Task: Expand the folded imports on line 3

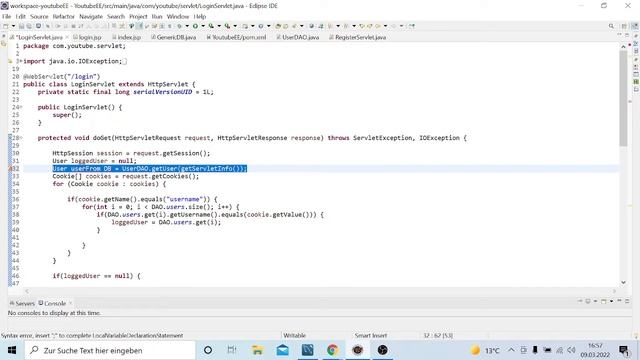Action: [x=20, y=61]
